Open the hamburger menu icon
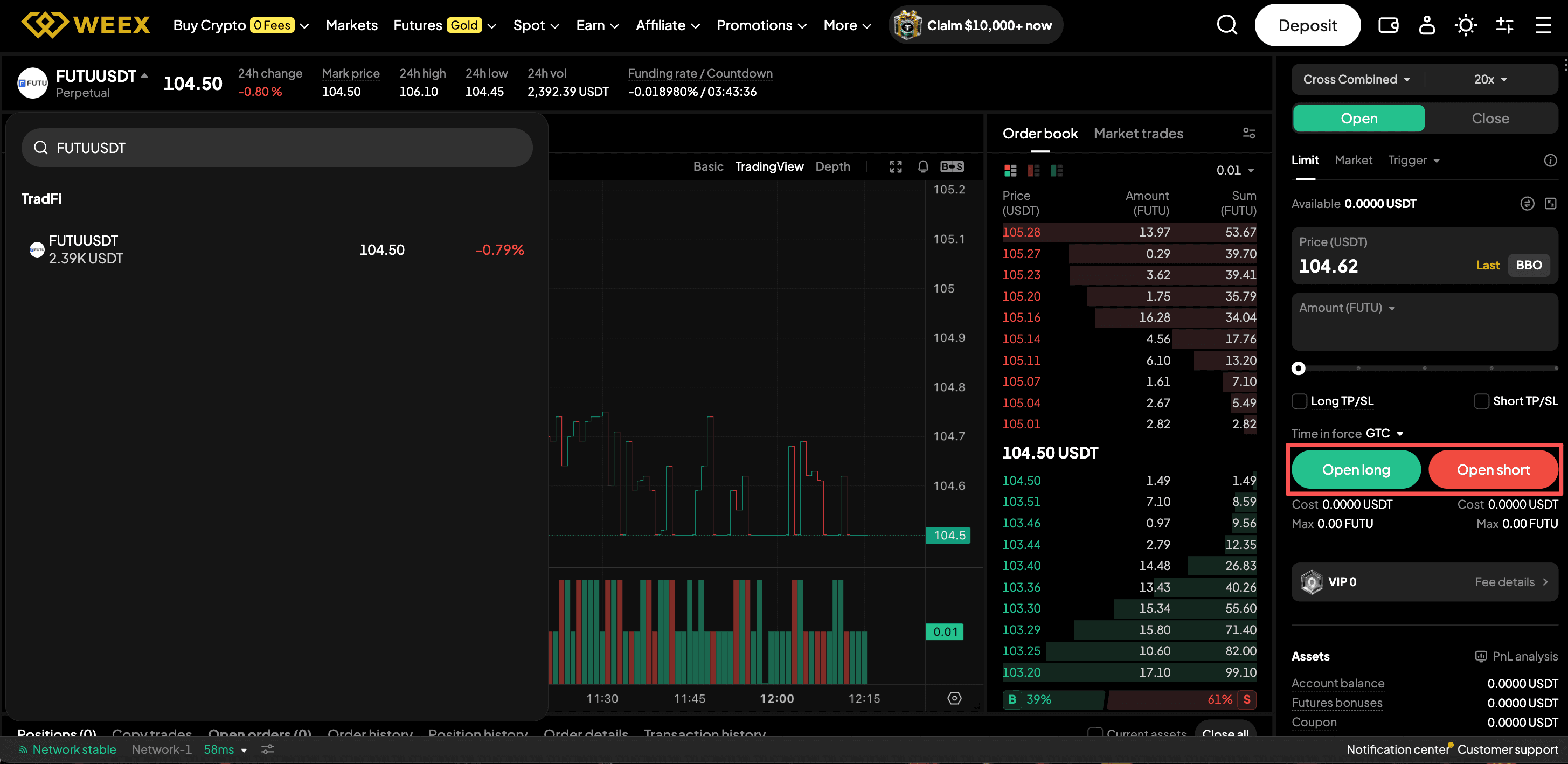 (1543, 25)
